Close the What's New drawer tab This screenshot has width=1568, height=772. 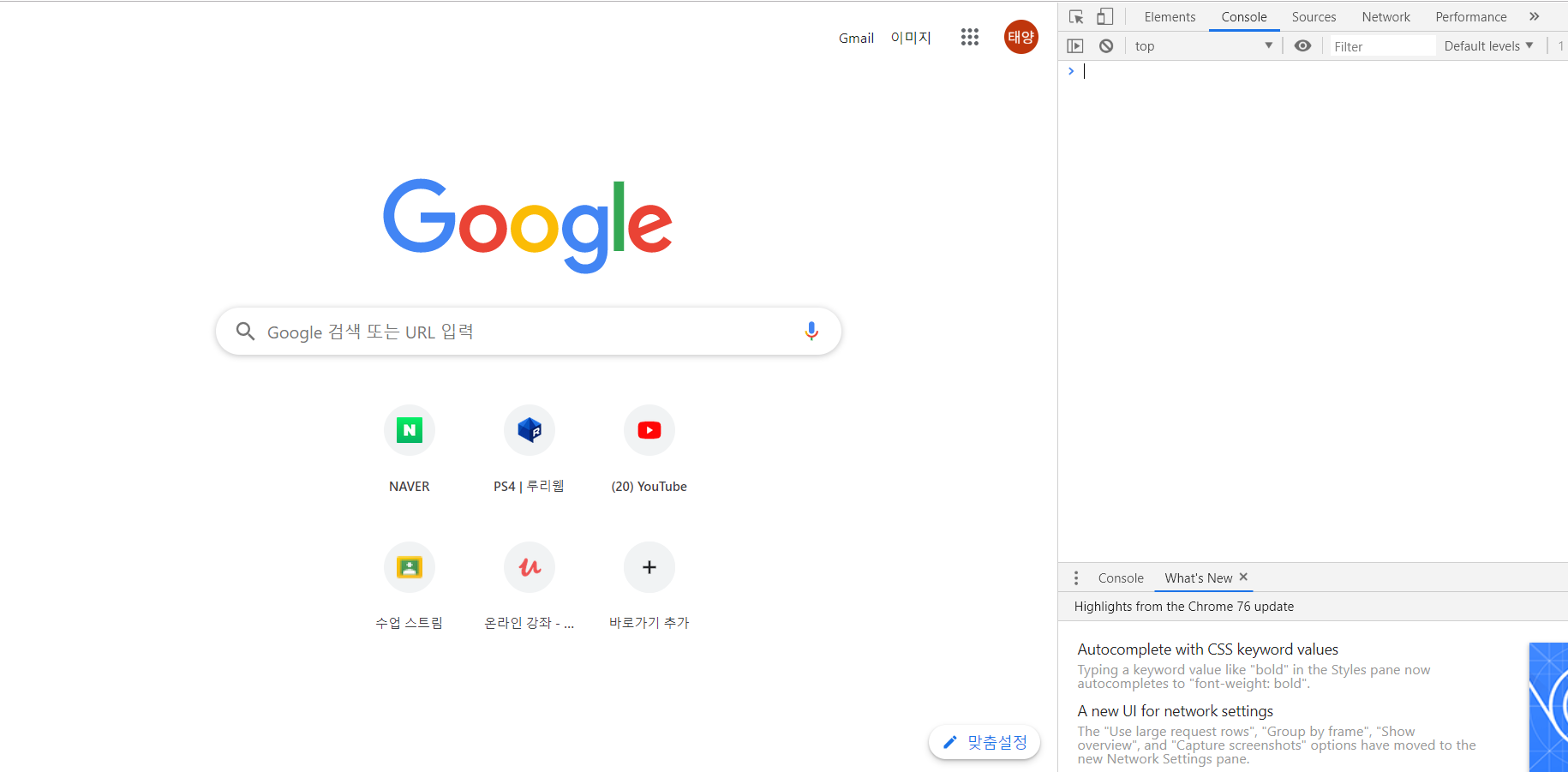pos(1243,577)
